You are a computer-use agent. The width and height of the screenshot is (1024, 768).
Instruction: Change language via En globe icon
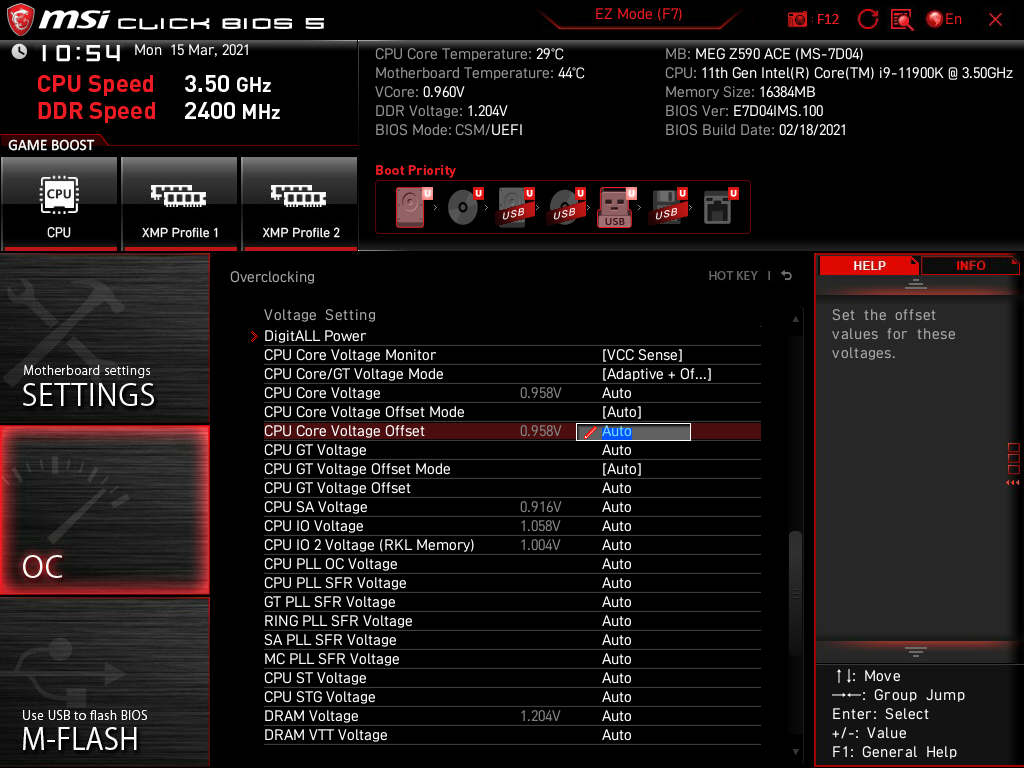pos(944,20)
